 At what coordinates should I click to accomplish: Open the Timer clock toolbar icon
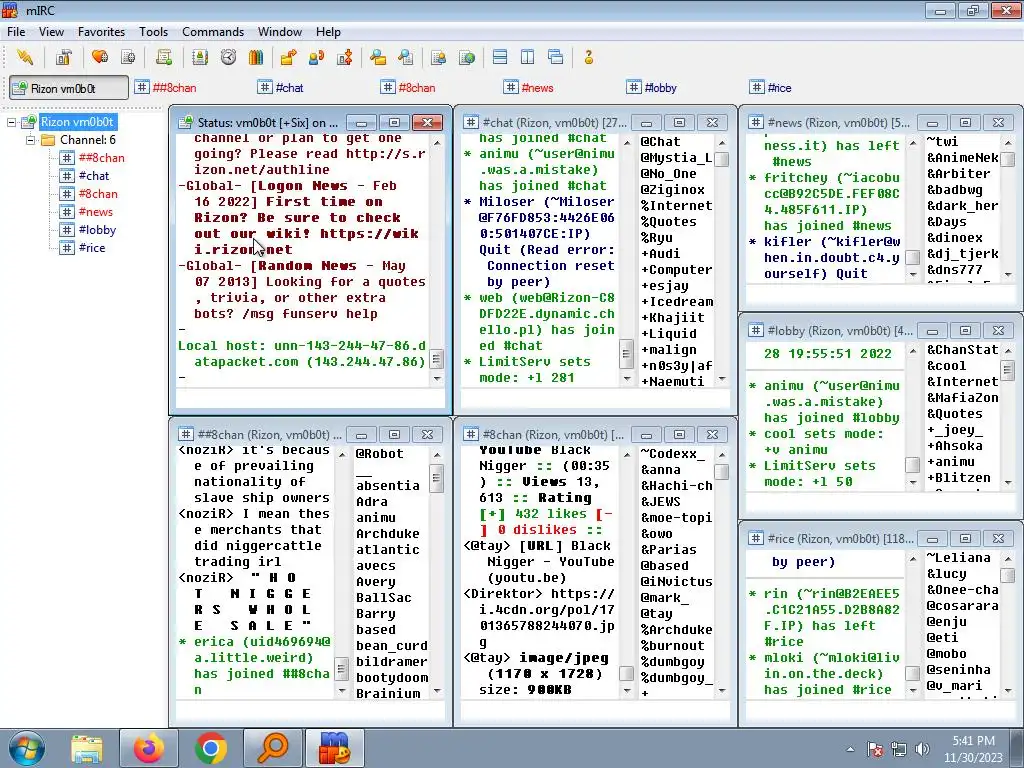(x=228, y=57)
